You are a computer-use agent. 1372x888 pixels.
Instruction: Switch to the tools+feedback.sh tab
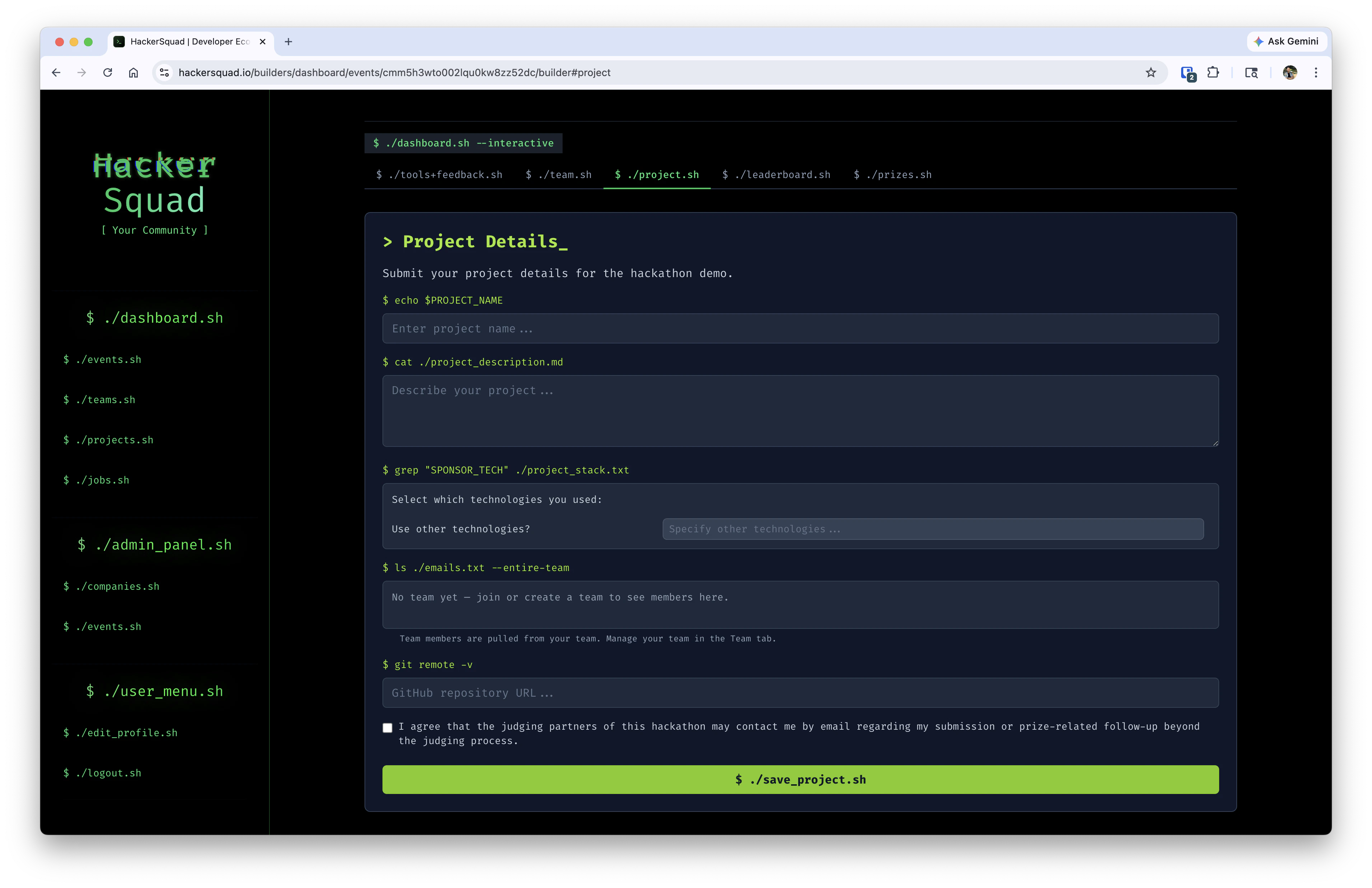[x=439, y=175]
